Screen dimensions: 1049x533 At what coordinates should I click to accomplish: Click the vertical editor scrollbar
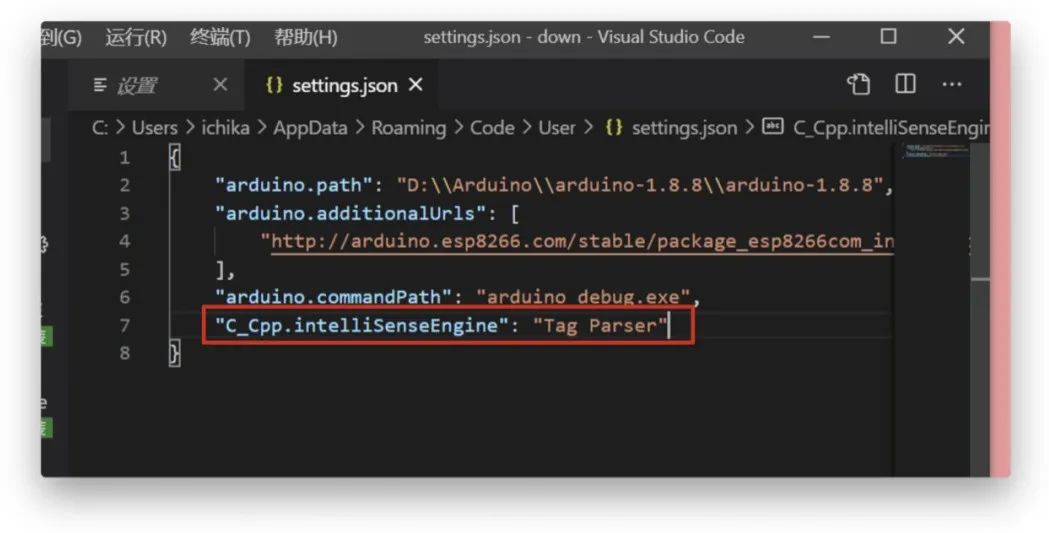pos(980,308)
